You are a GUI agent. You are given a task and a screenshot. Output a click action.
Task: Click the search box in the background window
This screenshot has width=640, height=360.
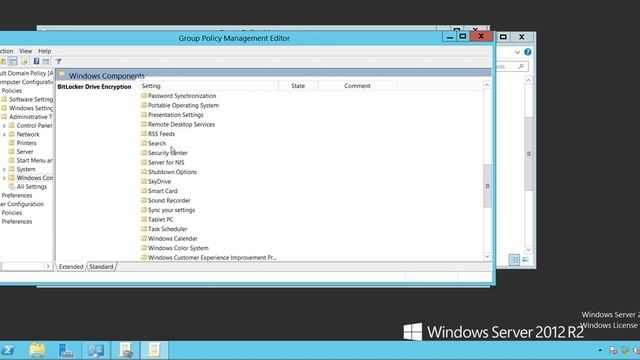point(512,67)
